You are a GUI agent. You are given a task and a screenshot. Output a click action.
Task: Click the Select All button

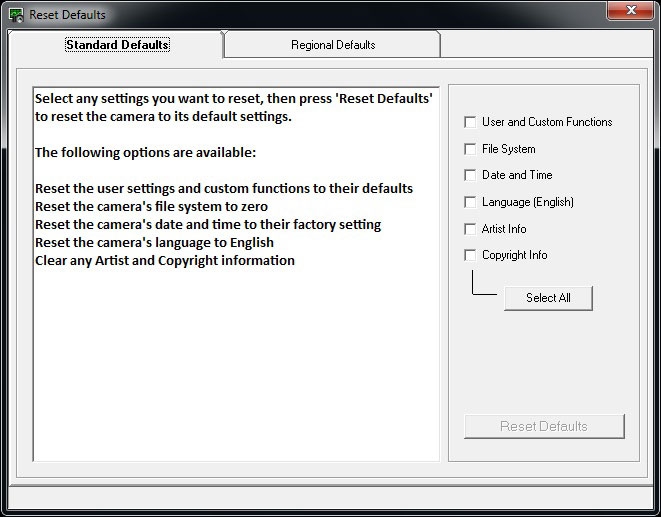pos(548,298)
